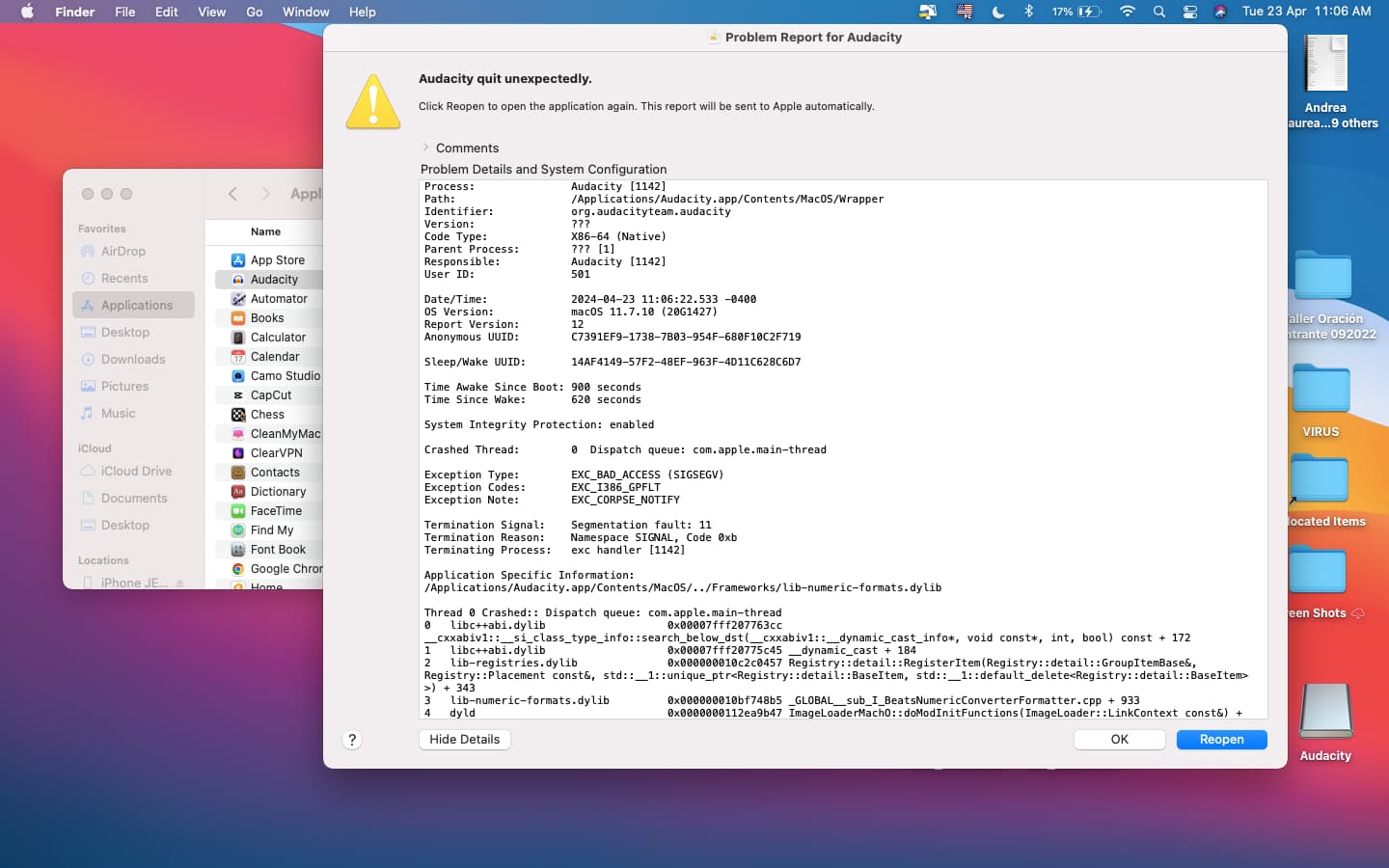Select iCloud Drive in Finder sidebar
Screen dimensions: 1389x868
(133, 472)
